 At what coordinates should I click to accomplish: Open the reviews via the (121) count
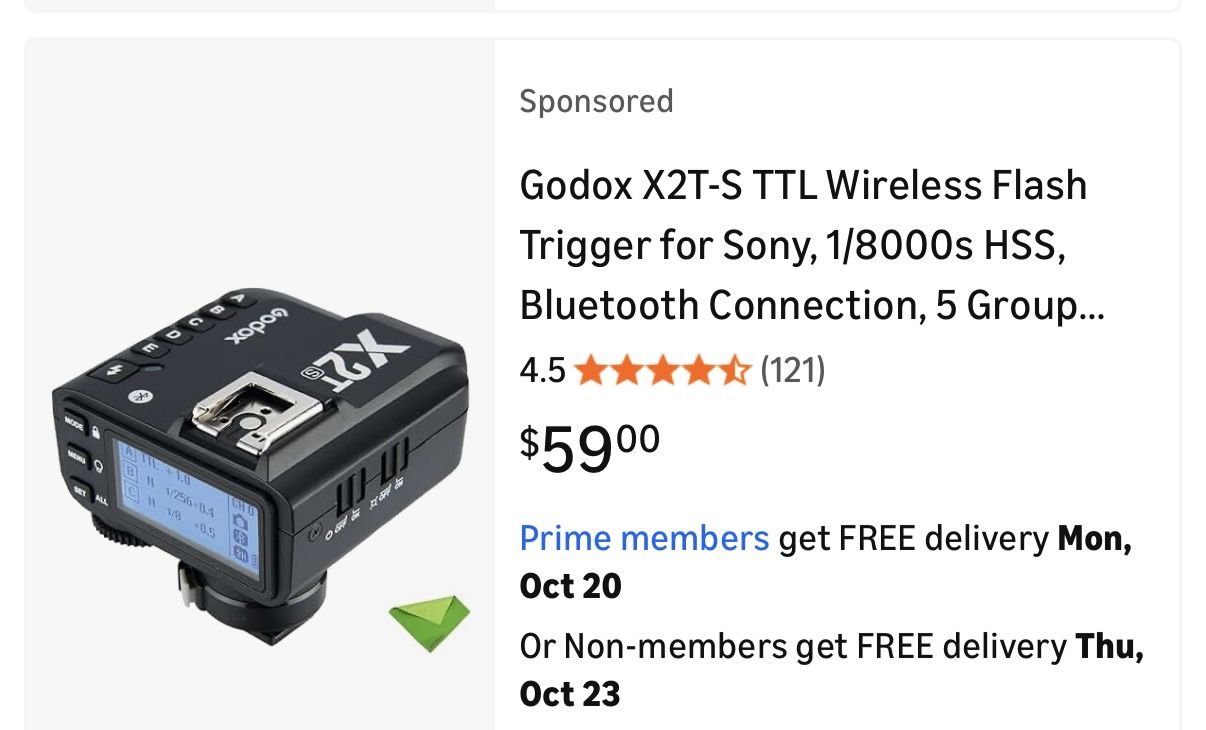(x=793, y=369)
